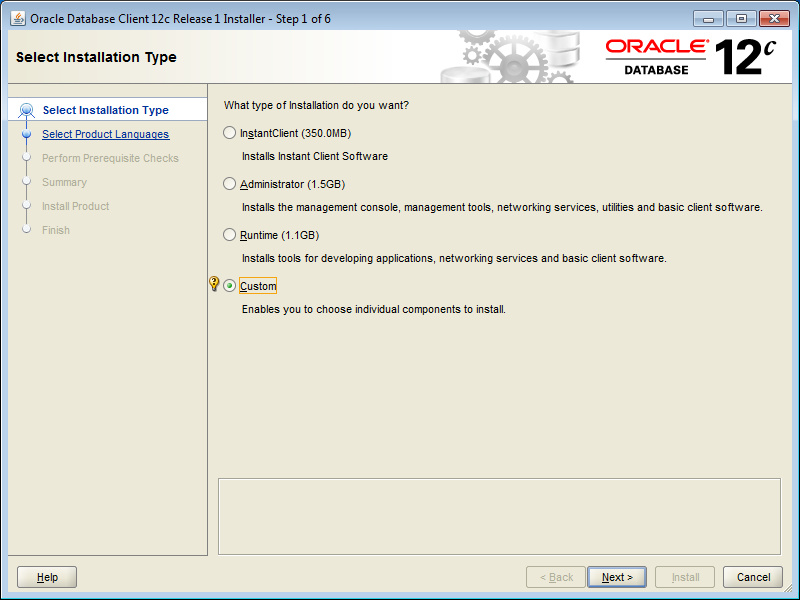Click the installer icon in the title bar
Viewport: 800px width, 600px height.
[x=16, y=18]
